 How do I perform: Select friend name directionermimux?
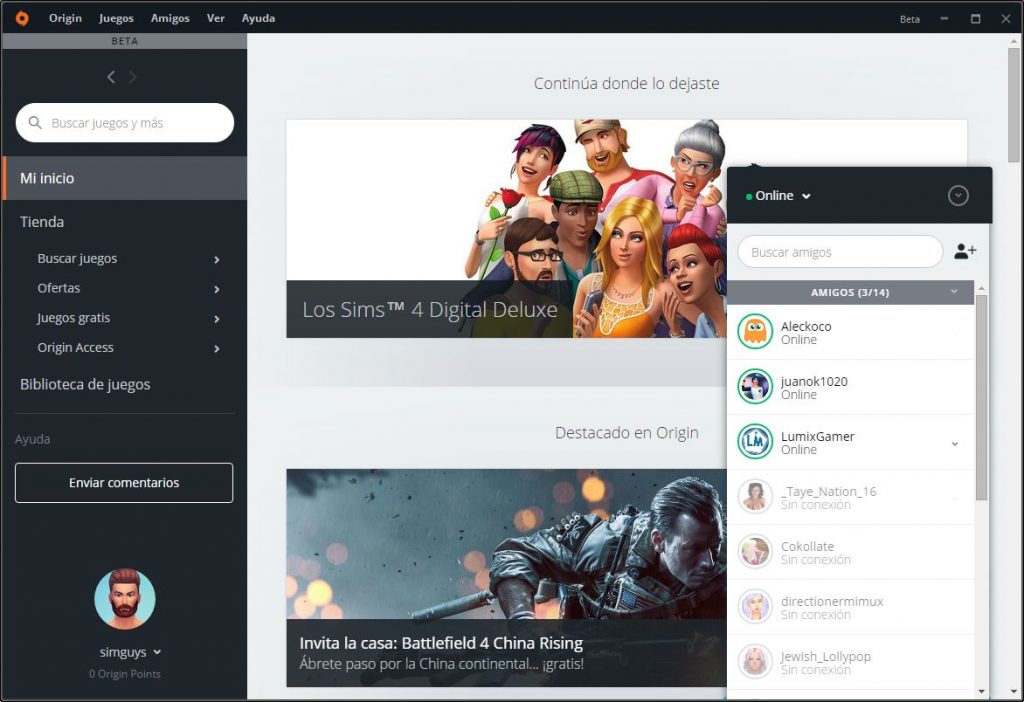click(x=832, y=601)
